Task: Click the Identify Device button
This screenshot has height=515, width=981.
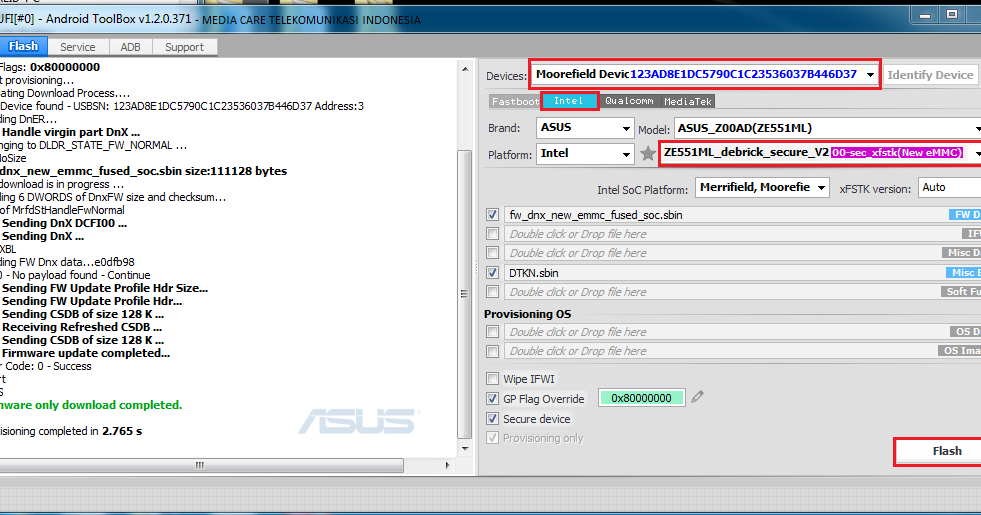Action: pyautogui.click(x=930, y=75)
